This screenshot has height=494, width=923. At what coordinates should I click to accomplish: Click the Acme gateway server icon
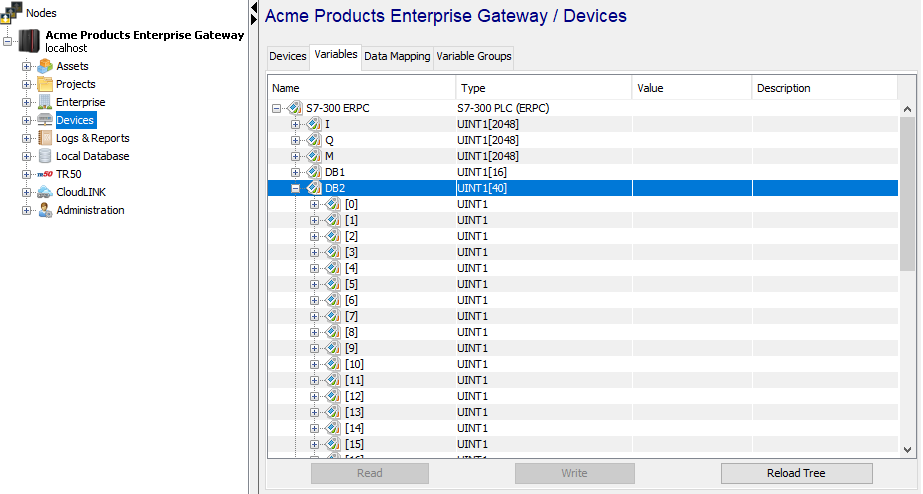click(x=29, y=41)
